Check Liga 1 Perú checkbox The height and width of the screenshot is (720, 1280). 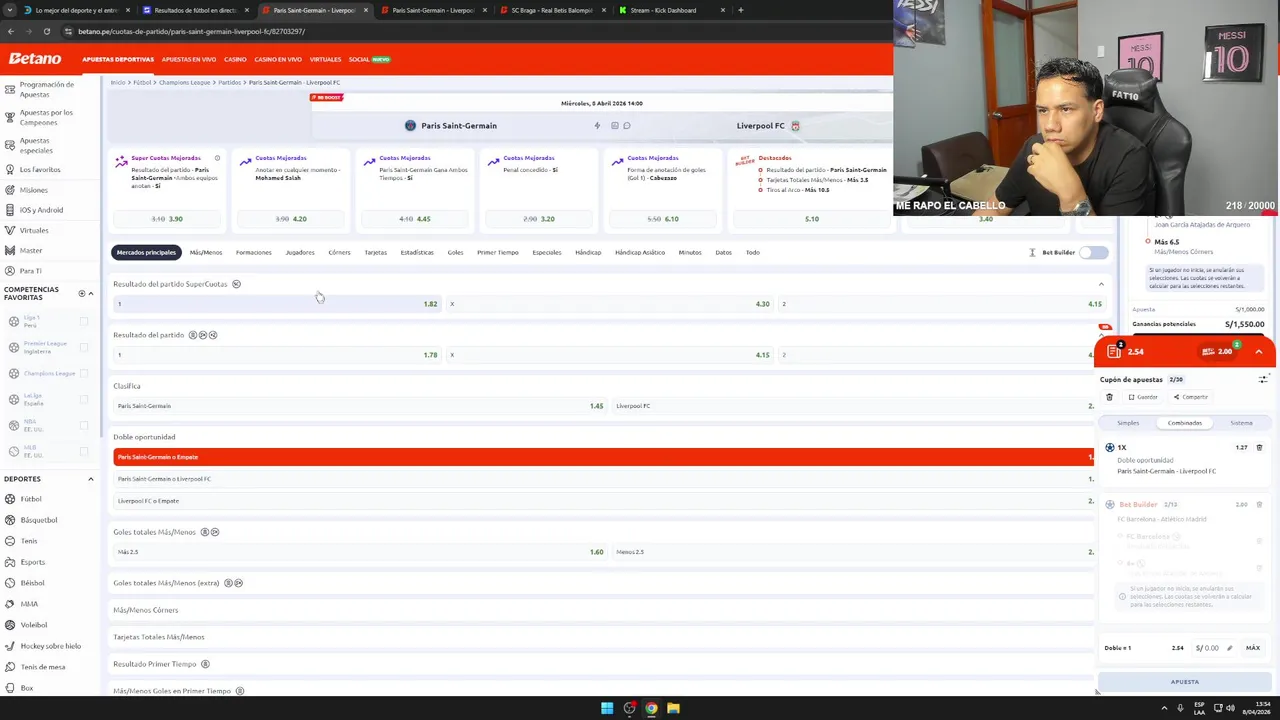[x=84, y=321]
